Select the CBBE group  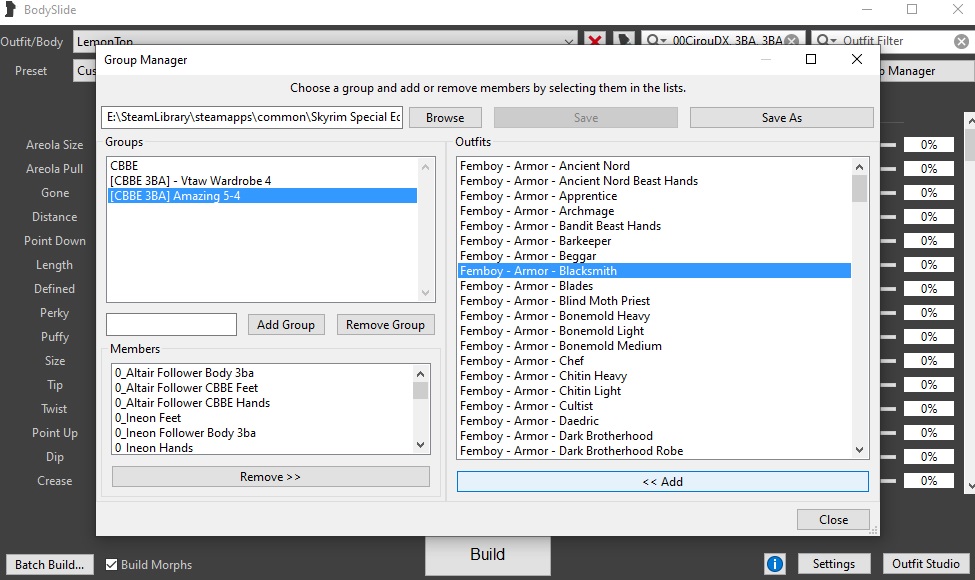[x=125, y=165]
